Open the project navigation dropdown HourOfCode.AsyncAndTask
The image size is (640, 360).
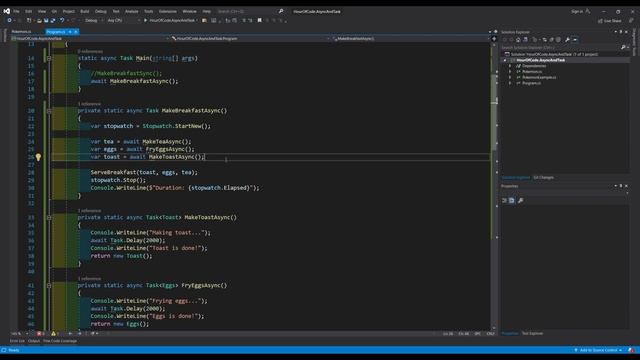[x=90, y=39]
